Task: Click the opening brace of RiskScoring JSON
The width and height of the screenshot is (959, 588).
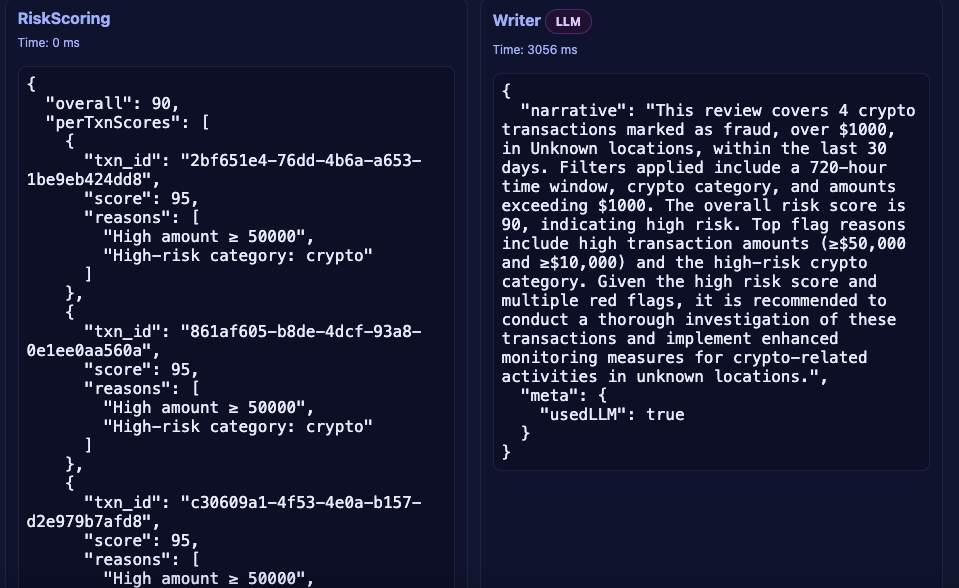Action: coord(32,84)
